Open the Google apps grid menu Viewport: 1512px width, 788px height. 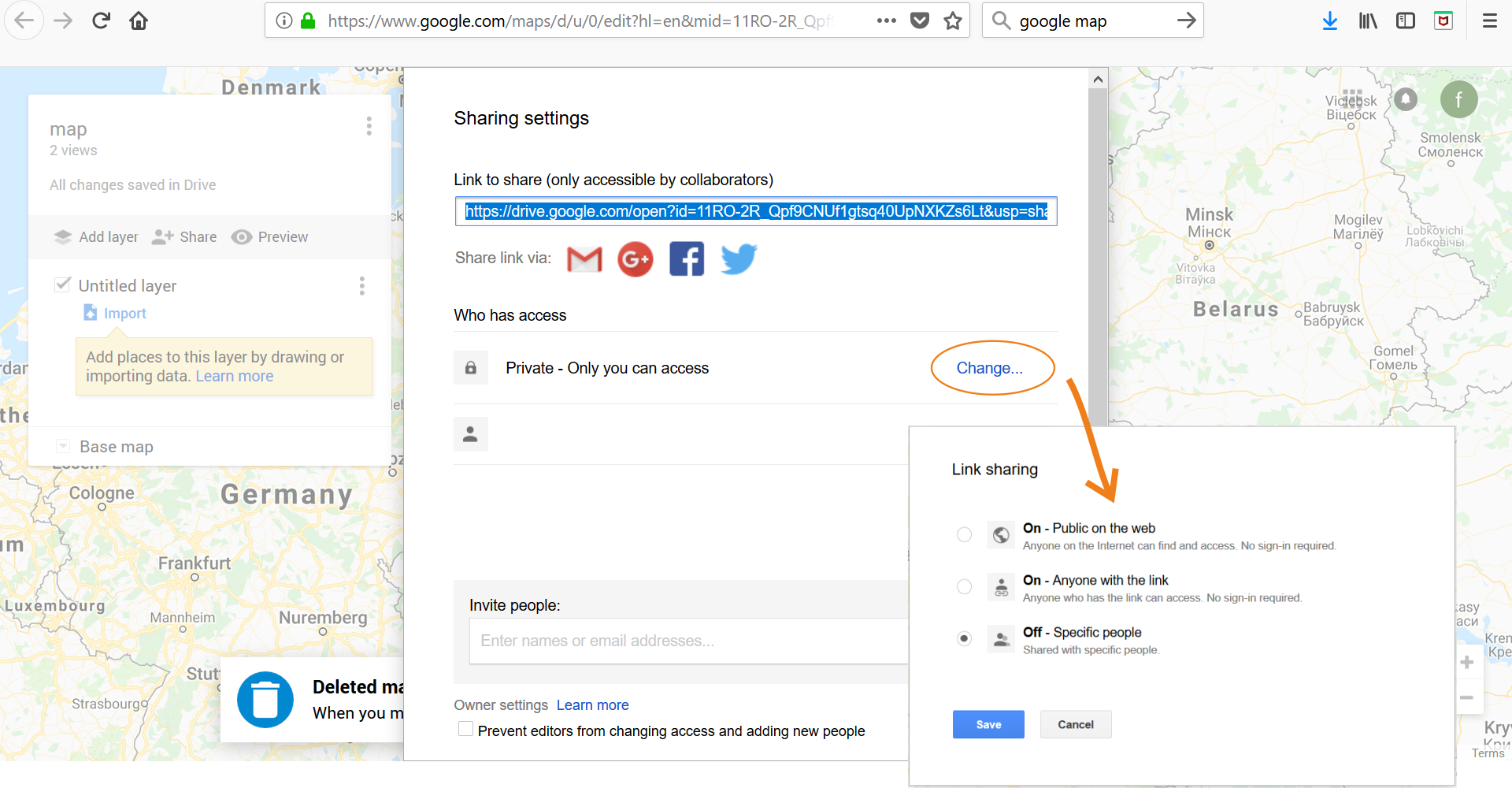(1353, 98)
